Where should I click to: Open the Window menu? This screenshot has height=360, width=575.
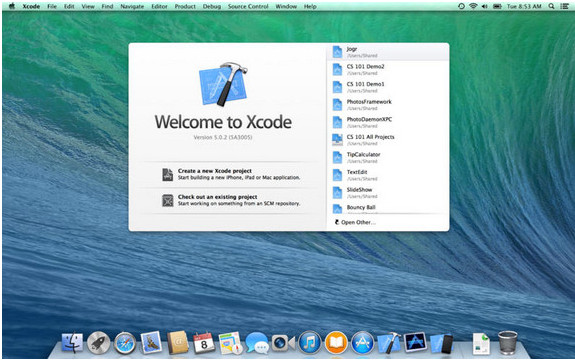click(286, 6)
